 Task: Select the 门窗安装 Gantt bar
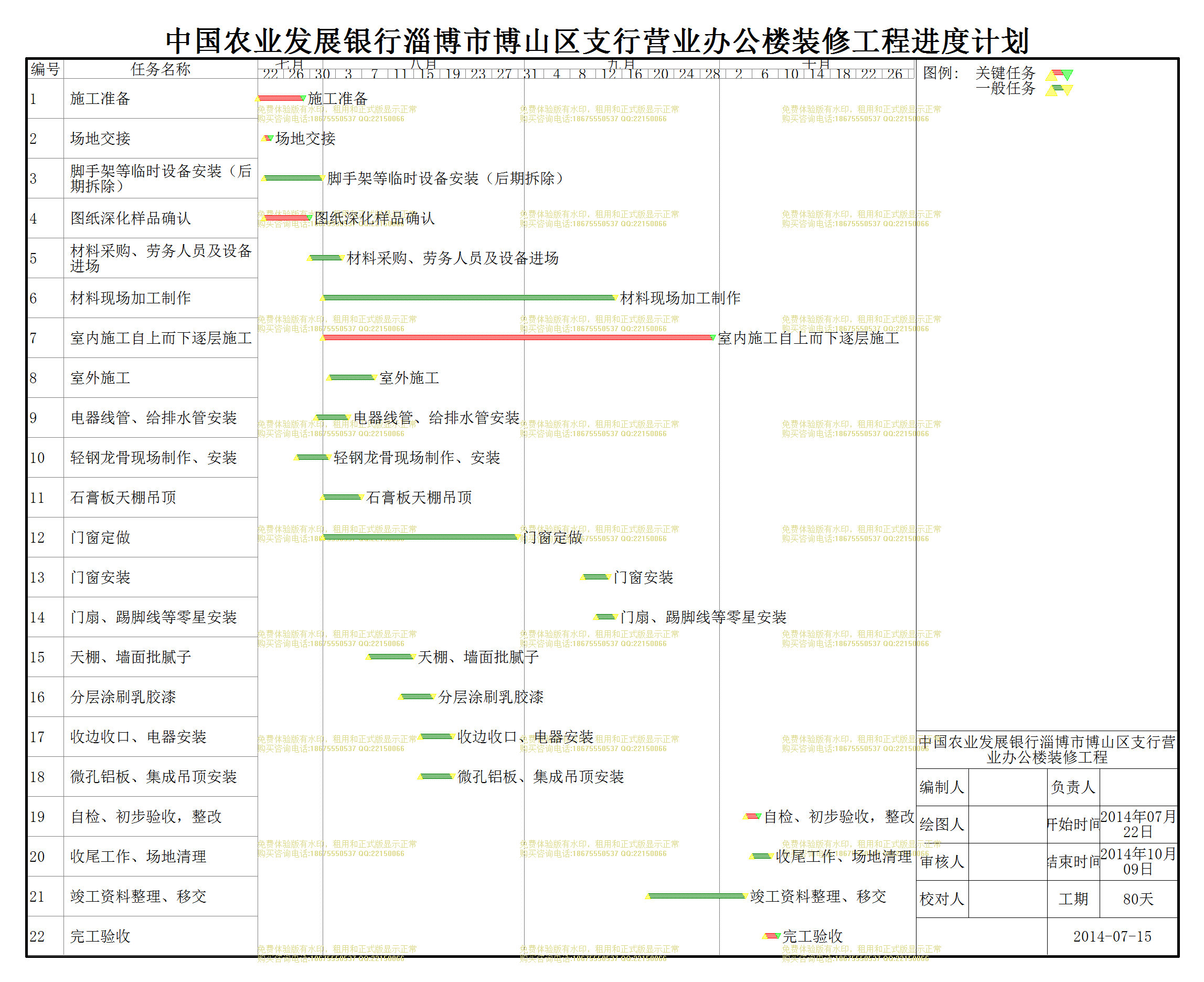point(596,576)
